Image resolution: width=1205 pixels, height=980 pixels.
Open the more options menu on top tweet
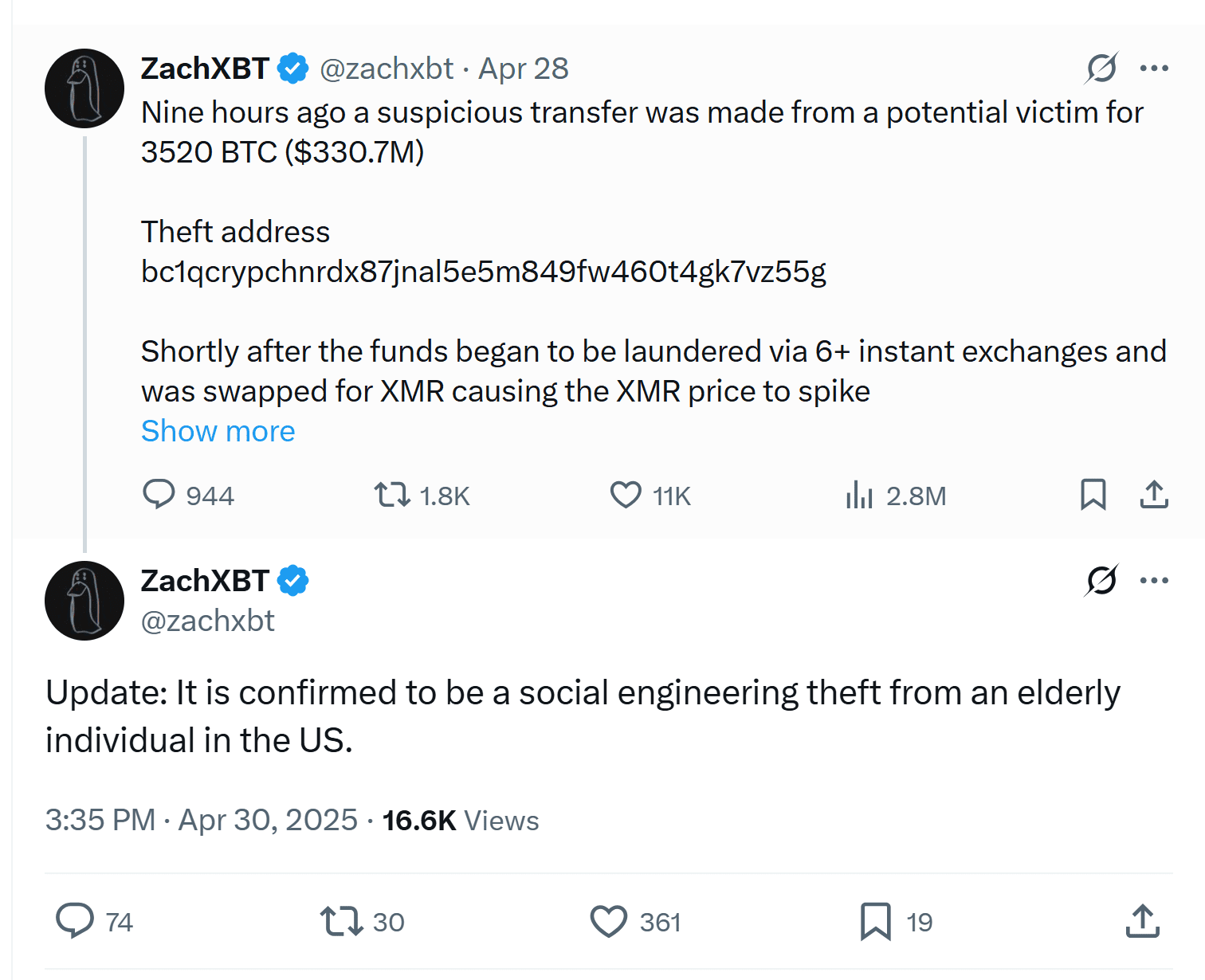pos(1153,68)
